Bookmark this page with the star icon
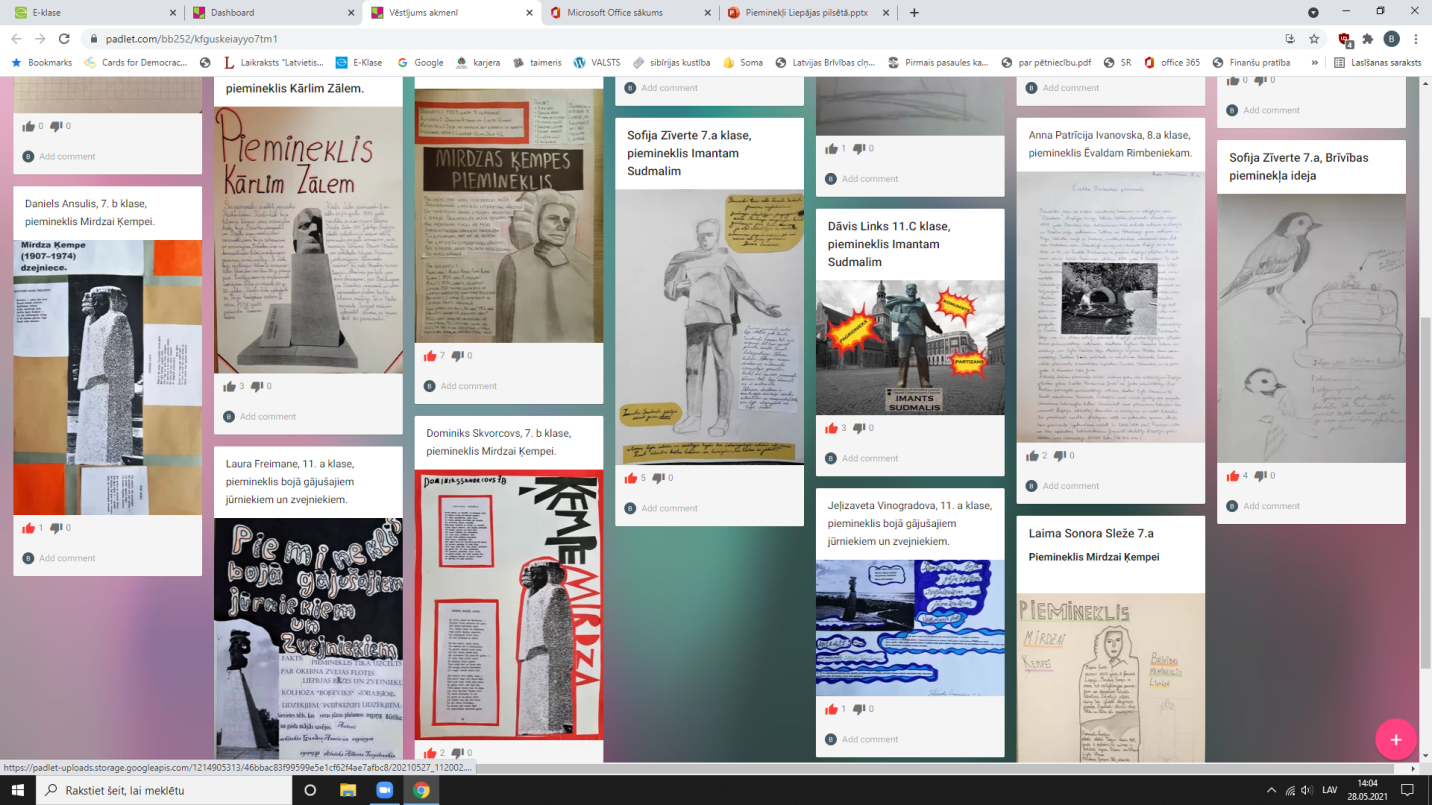The image size is (1432, 805). point(1314,39)
